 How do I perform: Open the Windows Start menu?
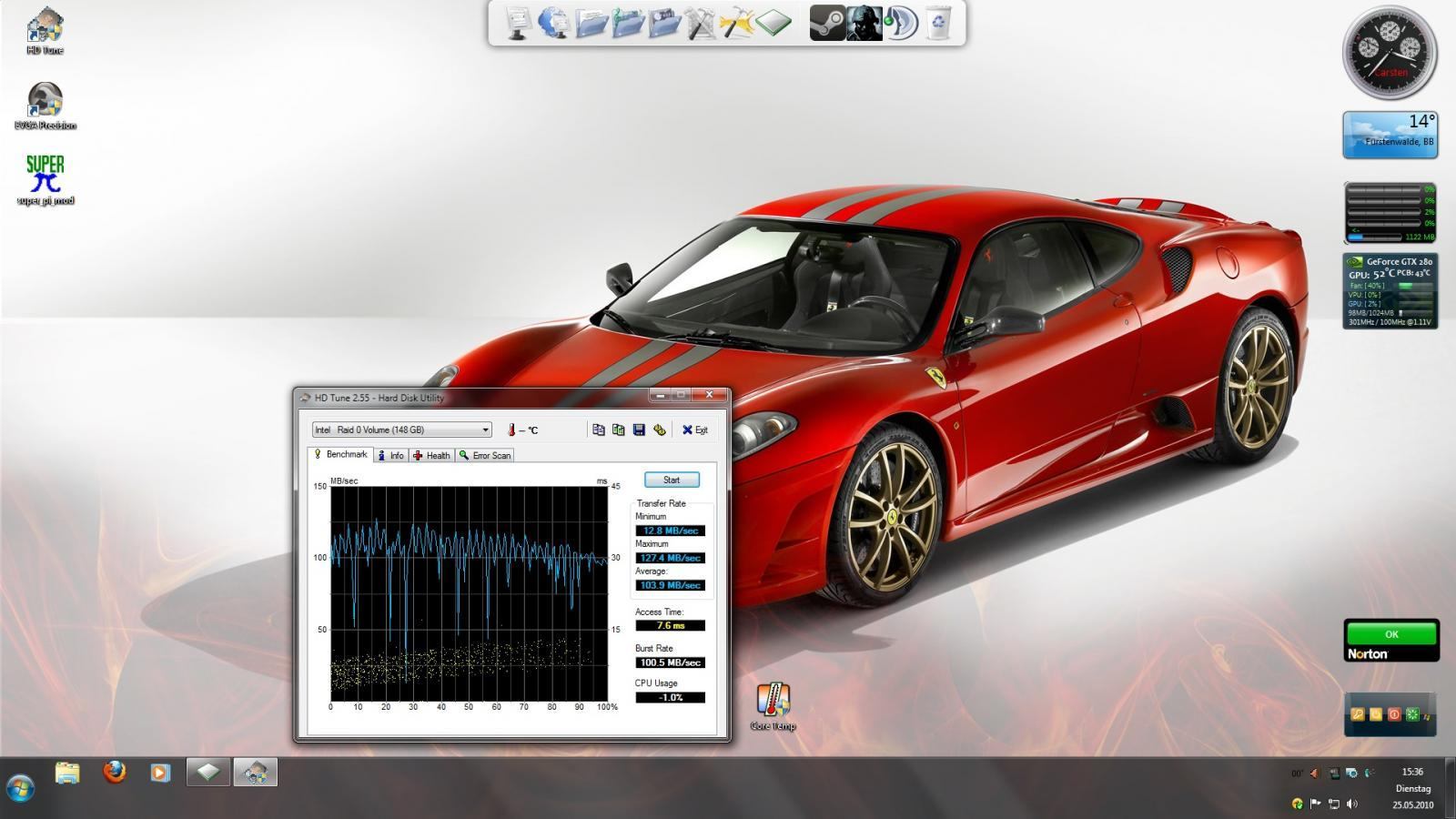click(20, 787)
